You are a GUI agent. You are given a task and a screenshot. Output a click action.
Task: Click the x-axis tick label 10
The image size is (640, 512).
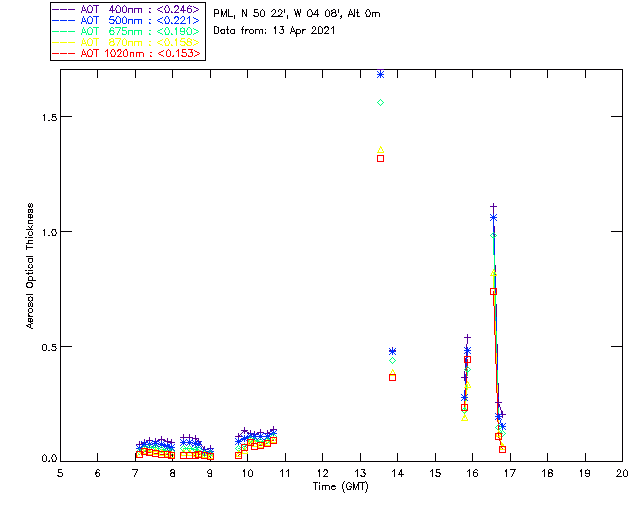(x=247, y=473)
